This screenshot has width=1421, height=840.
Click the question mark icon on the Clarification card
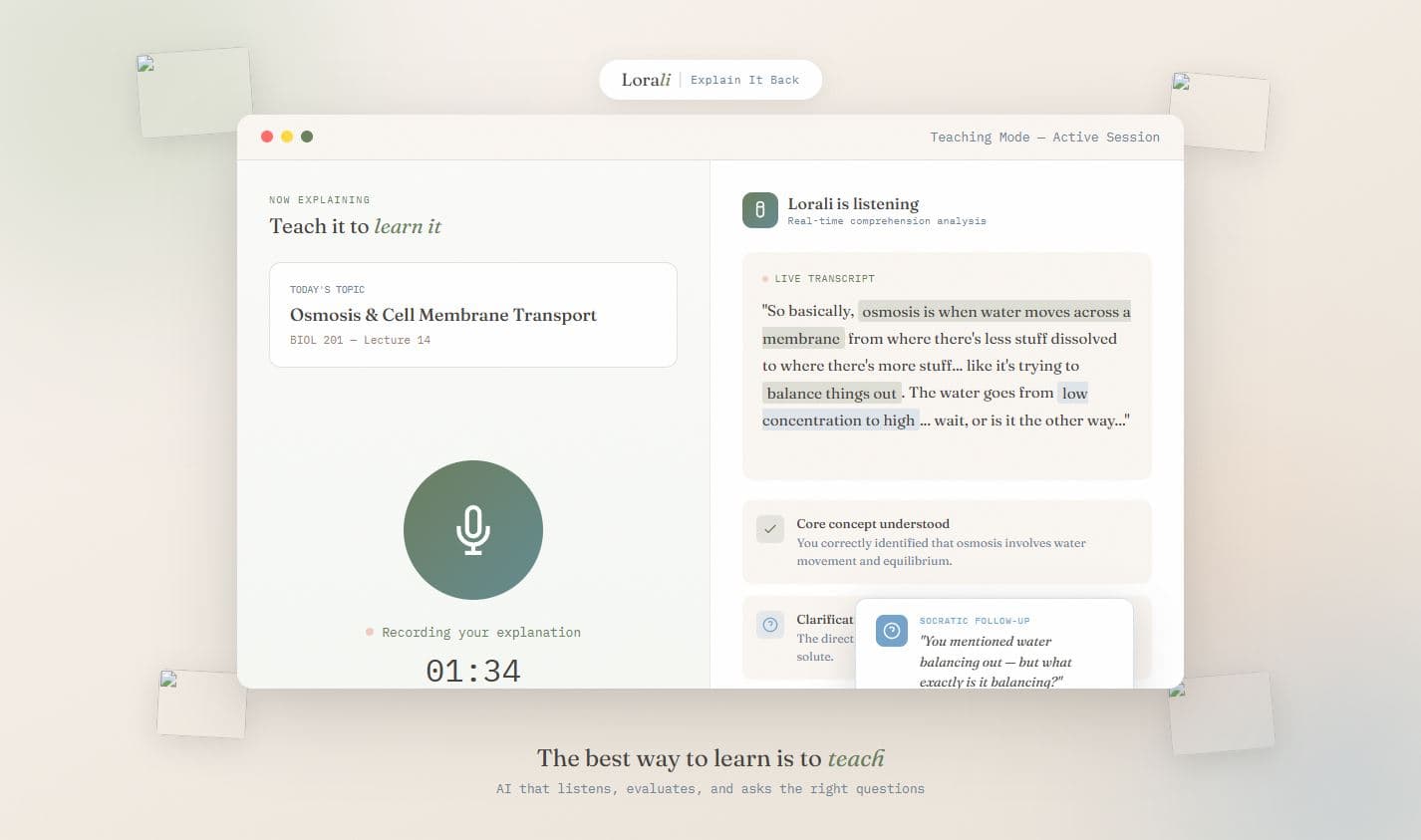click(x=769, y=625)
